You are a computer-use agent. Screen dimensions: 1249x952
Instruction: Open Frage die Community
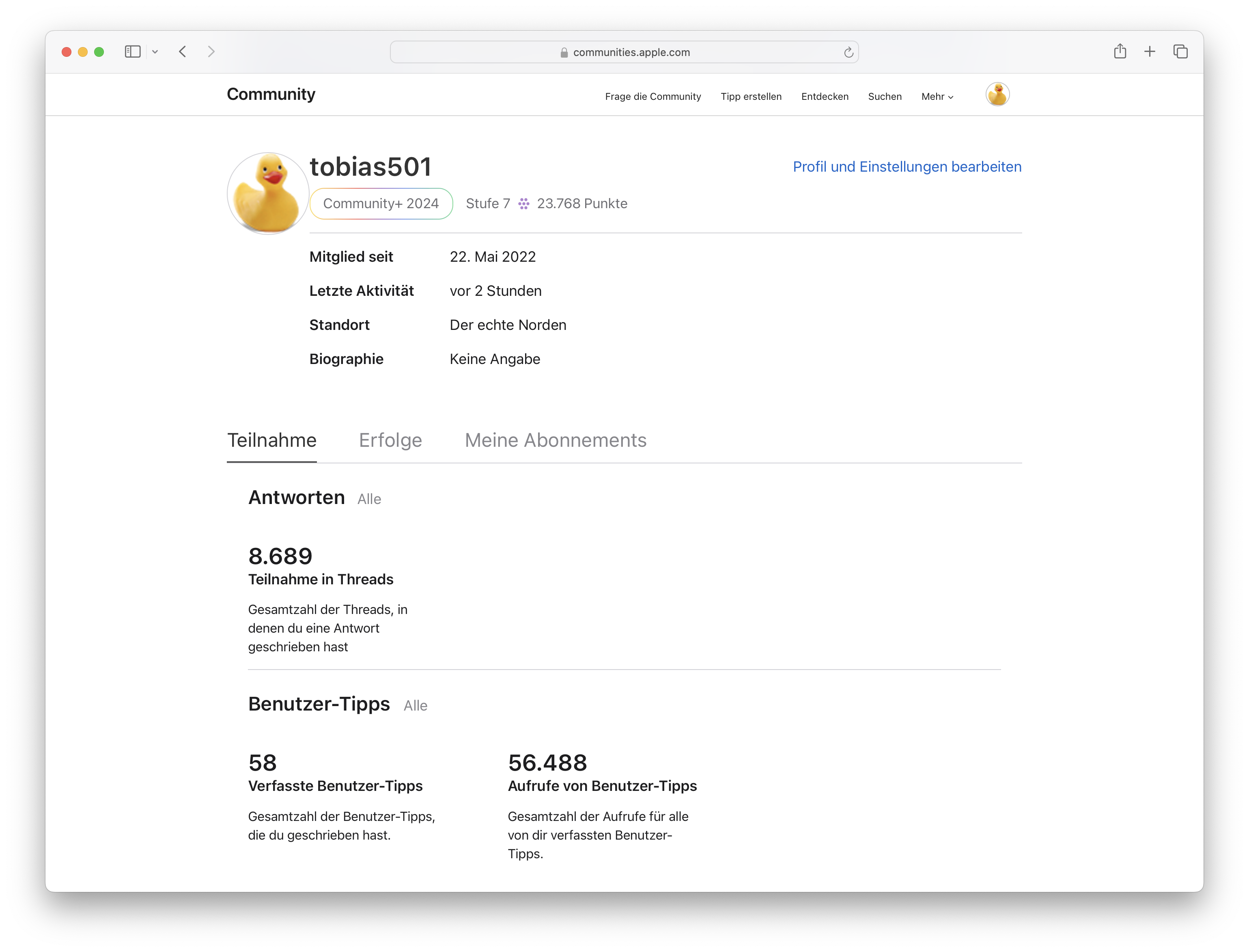[653, 96]
